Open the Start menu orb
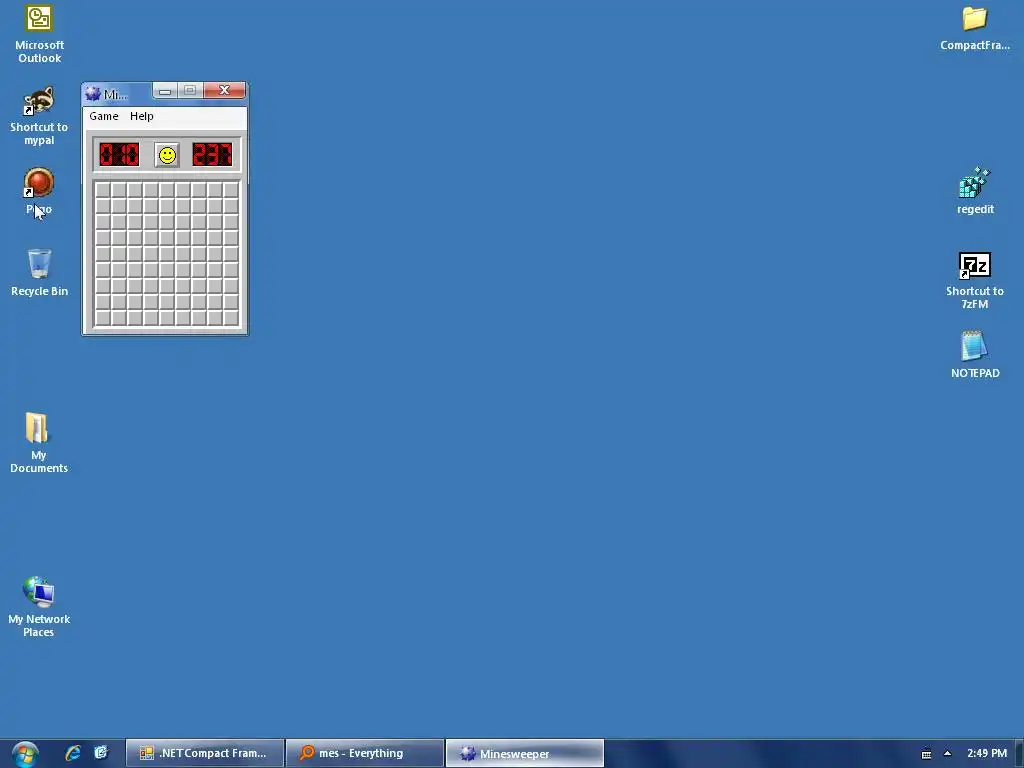 [x=25, y=754]
